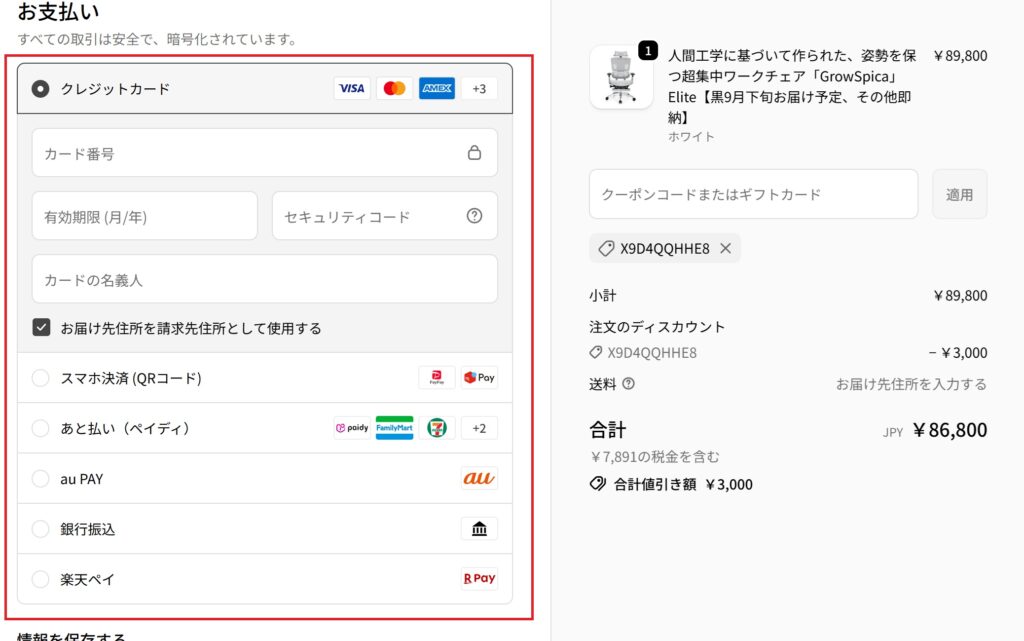Click the bank transfer building icon
Screen dimensions: 1024x641
479,529
